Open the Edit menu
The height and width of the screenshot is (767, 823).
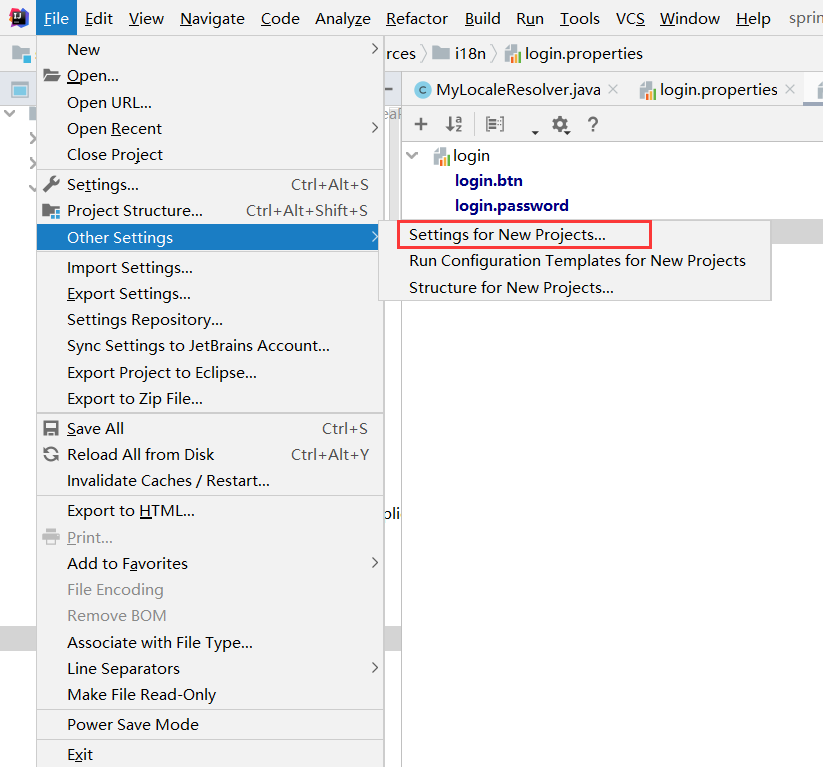[99, 18]
